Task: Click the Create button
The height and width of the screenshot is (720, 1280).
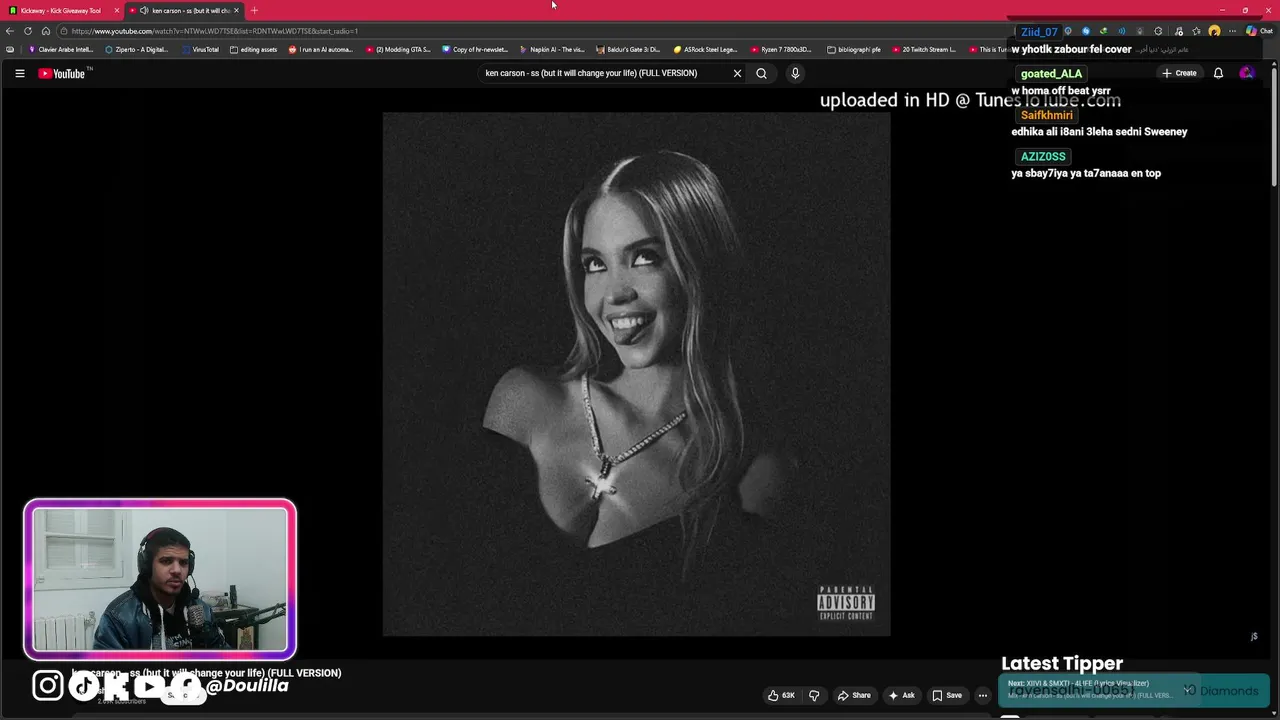Action: [1179, 73]
